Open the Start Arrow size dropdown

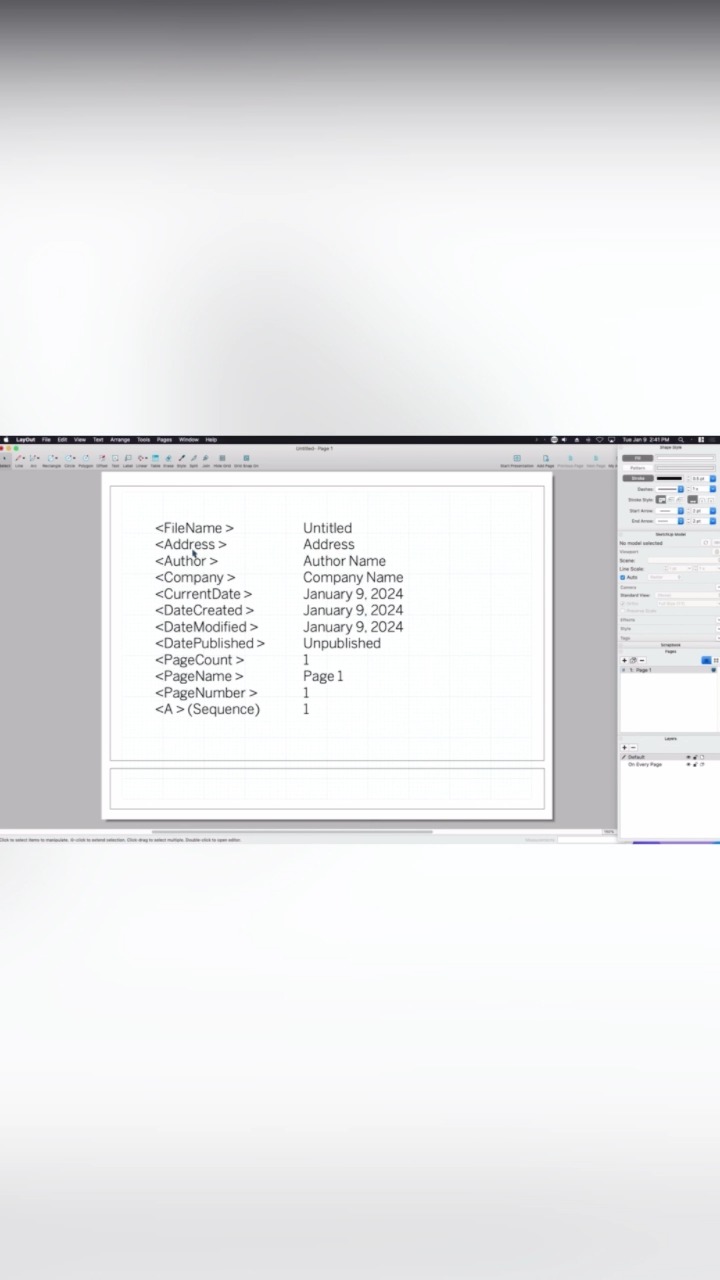(713, 510)
